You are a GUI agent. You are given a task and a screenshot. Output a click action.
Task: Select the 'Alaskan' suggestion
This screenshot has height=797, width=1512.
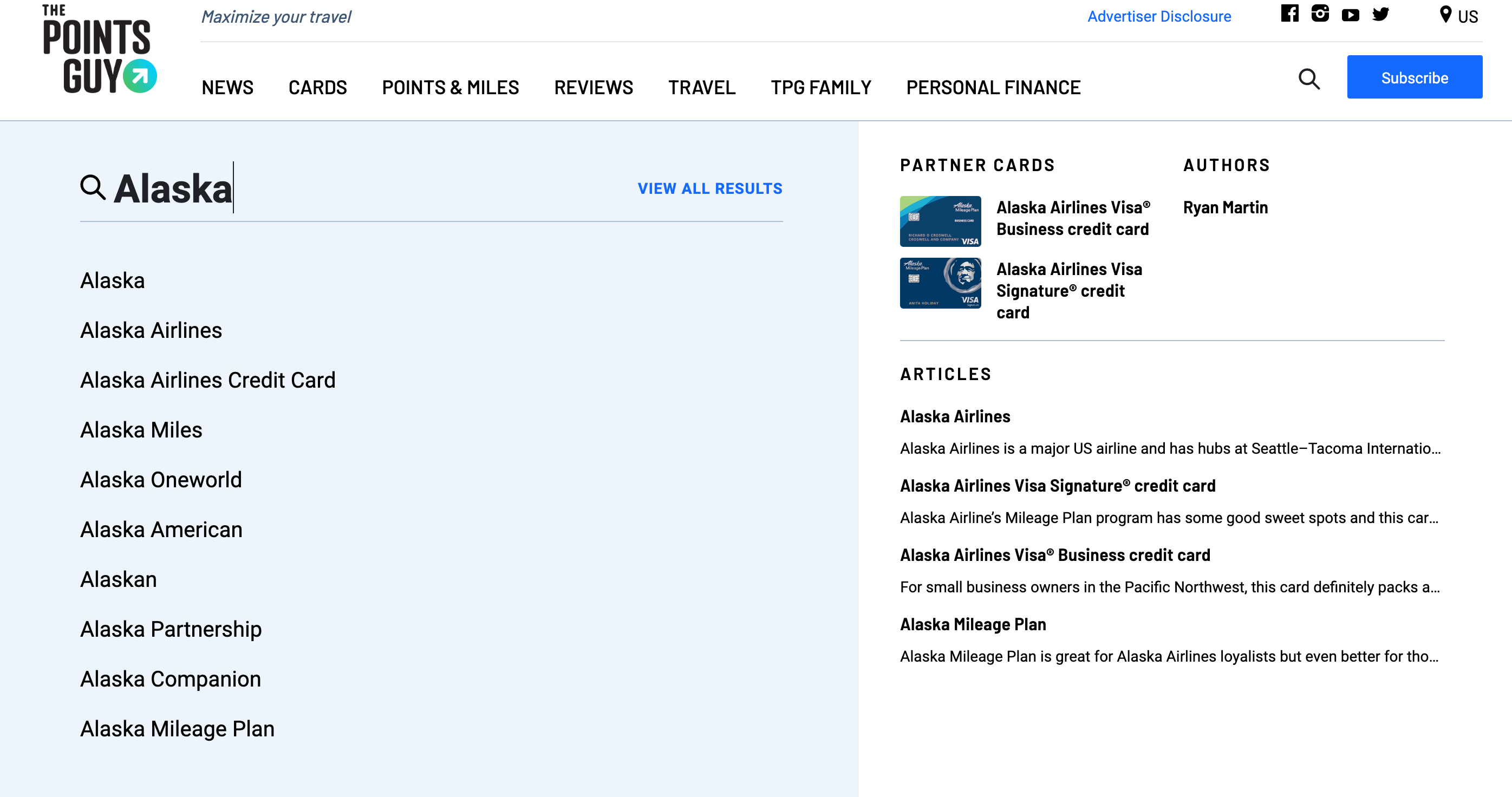(x=119, y=580)
